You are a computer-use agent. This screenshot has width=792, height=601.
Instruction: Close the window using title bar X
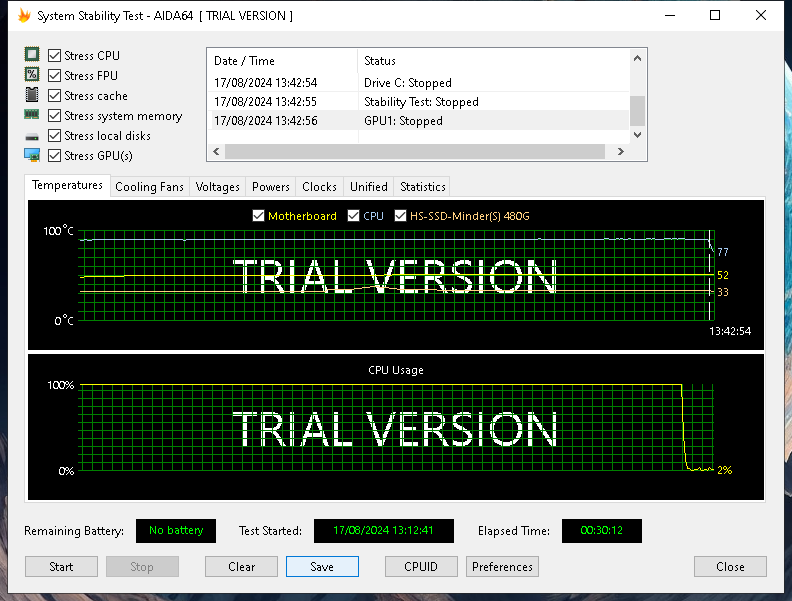point(761,16)
